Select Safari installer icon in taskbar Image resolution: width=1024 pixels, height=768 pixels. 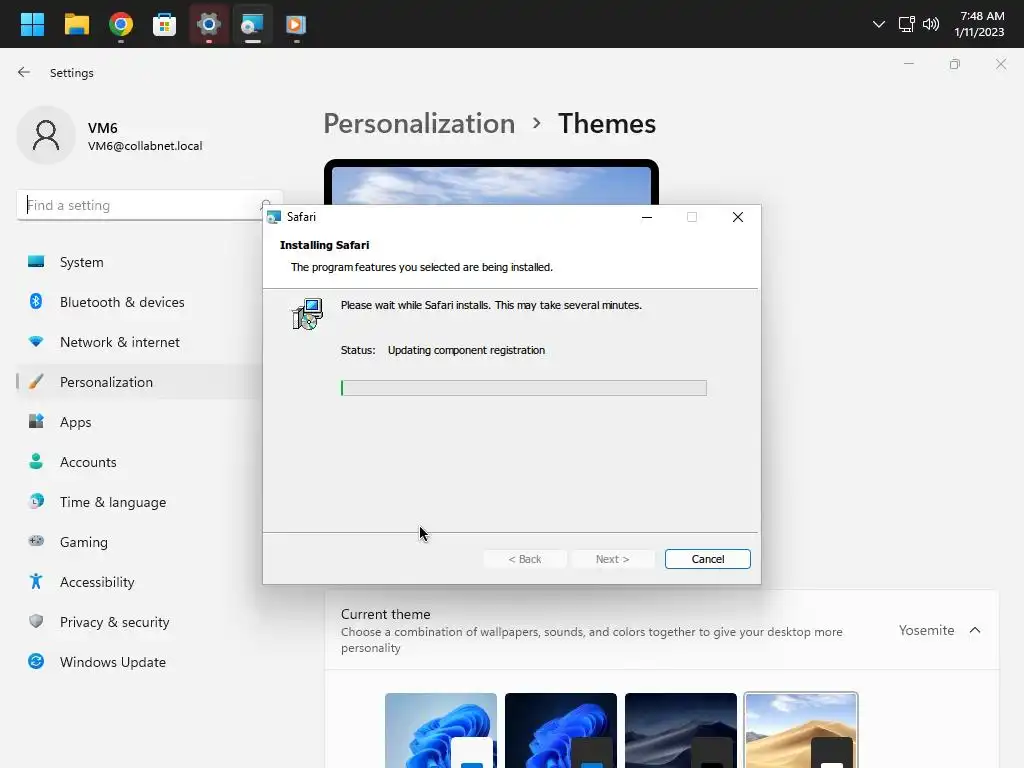click(252, 25)
